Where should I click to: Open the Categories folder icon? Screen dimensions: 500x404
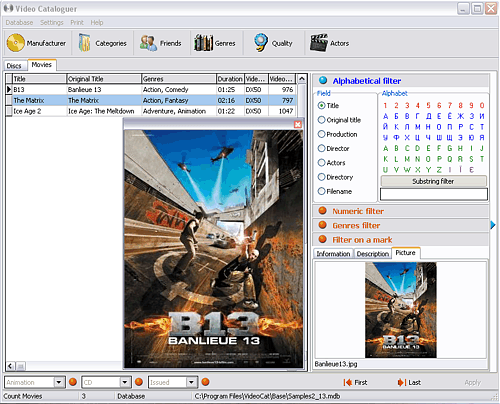click(x=84, y=43)
